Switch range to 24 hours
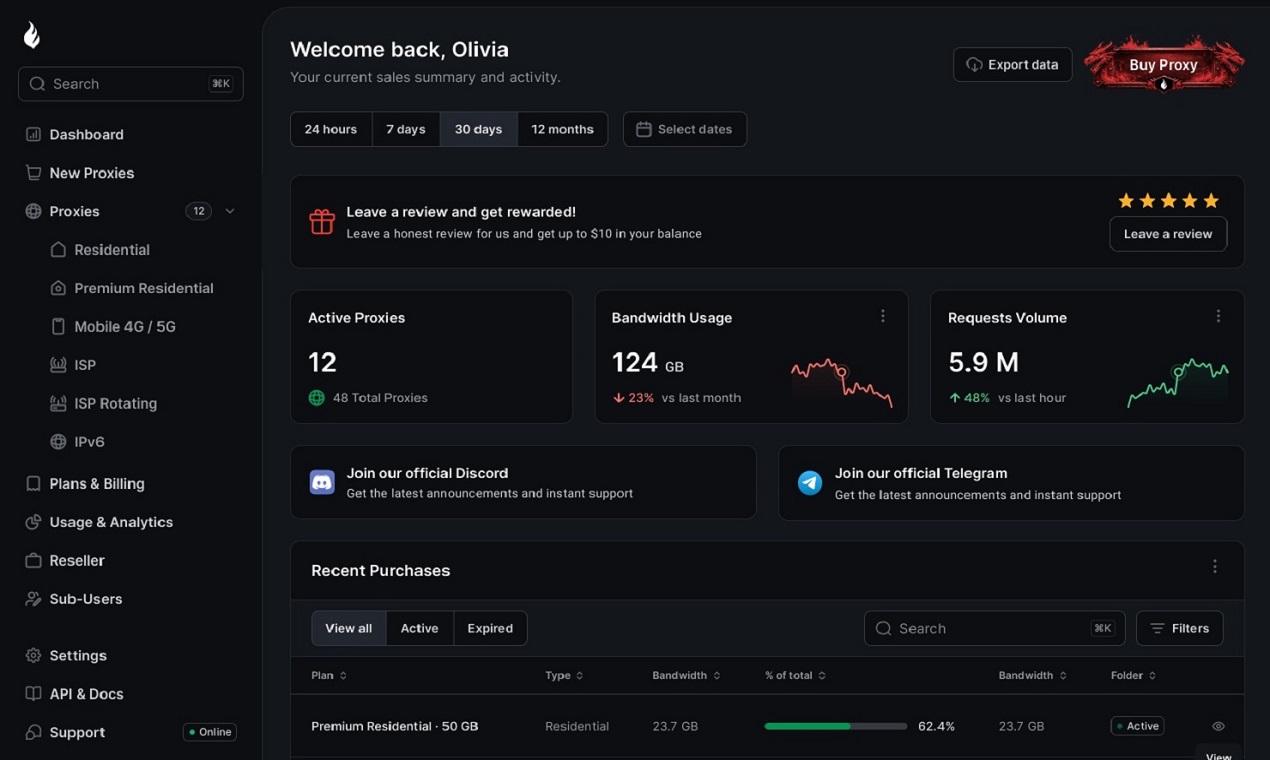This screenshot has width=1270, height=760. point(331,129)
